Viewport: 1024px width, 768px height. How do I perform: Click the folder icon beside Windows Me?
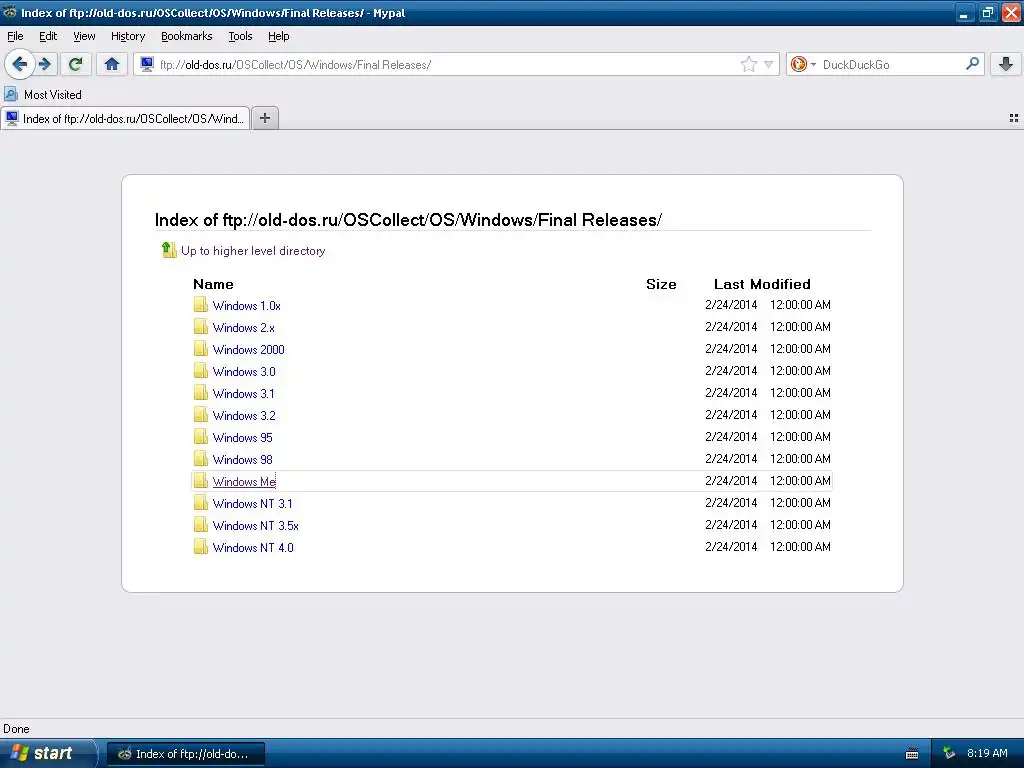(200, 481)
